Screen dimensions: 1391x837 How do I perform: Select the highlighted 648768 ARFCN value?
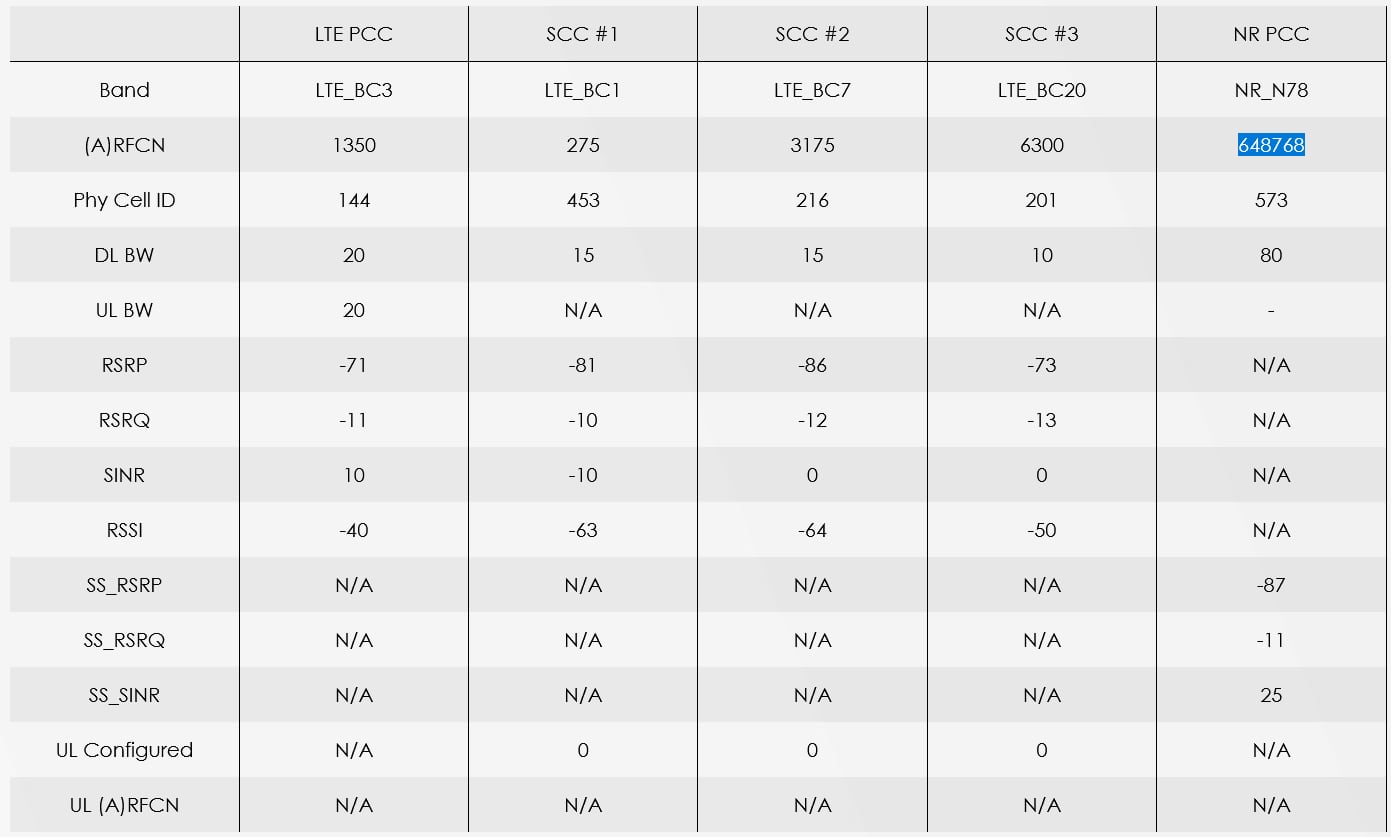[1271, 145]
